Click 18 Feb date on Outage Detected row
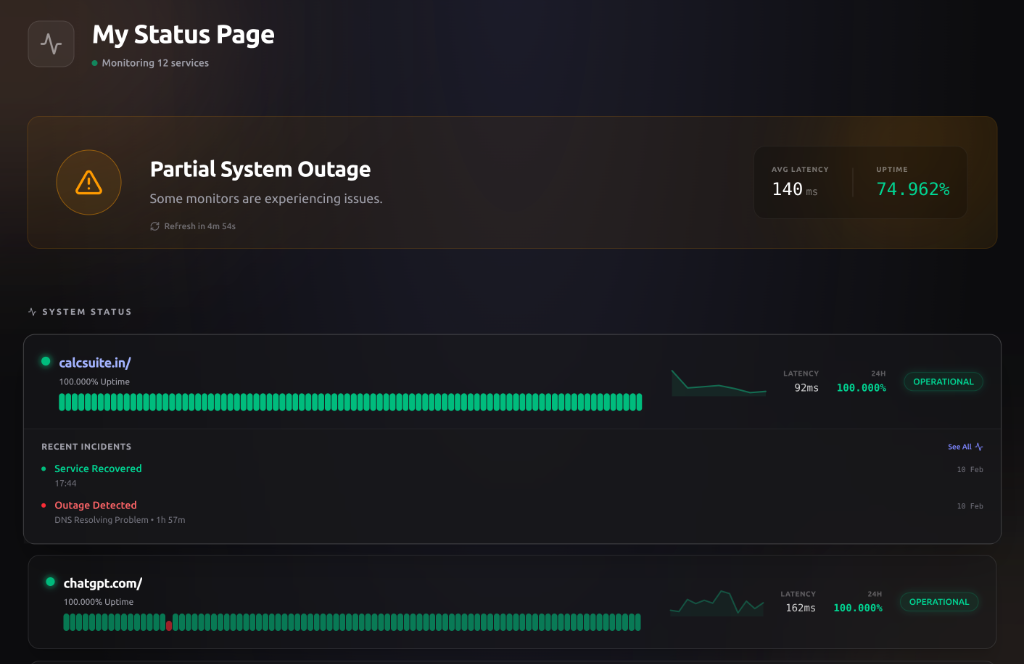 click(x=970, y=506)
